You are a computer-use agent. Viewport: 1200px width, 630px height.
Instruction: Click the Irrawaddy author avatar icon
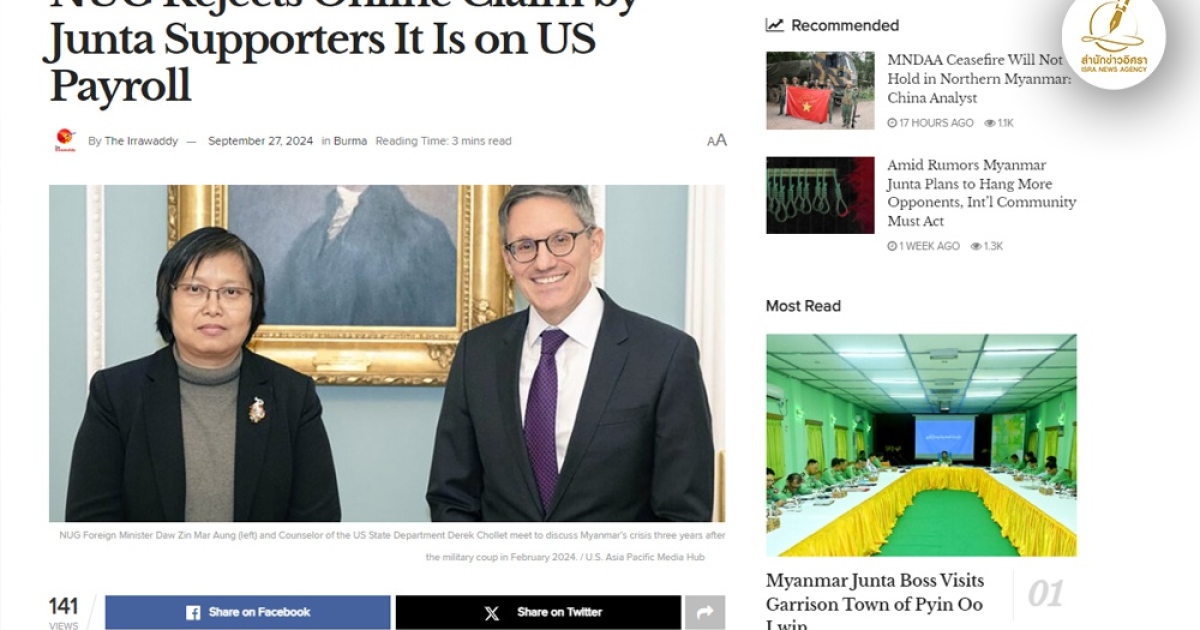click(65, 141)
